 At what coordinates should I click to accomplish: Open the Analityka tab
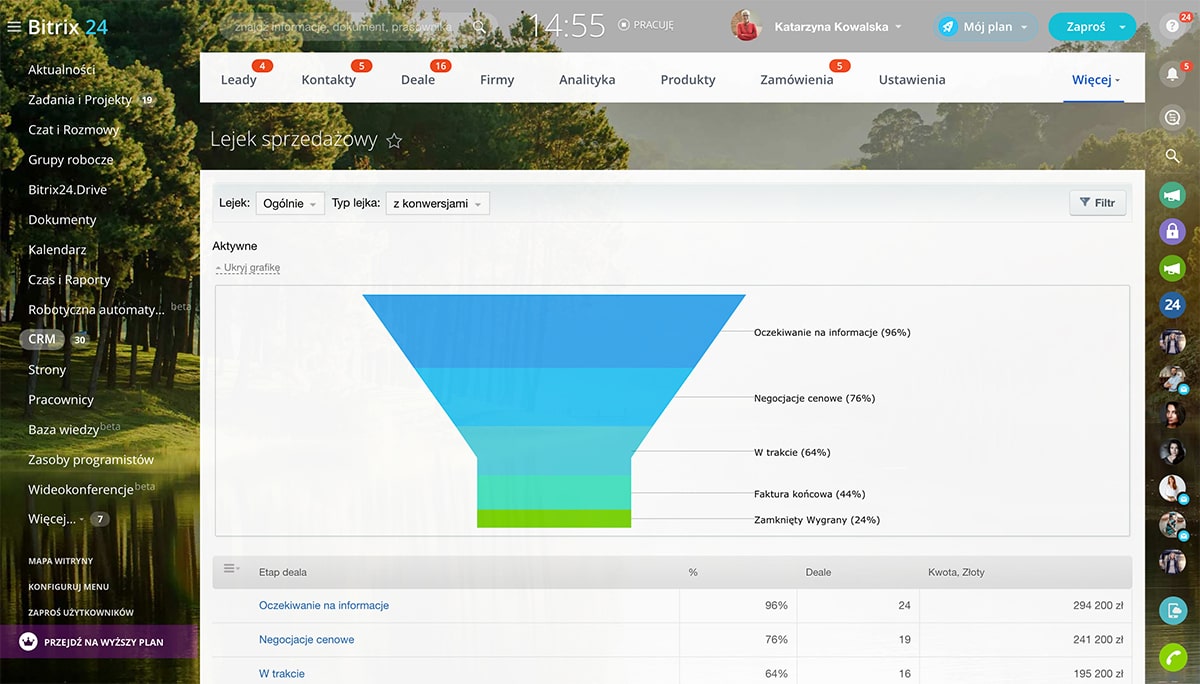pyautogui.click(x=587, y=80)
